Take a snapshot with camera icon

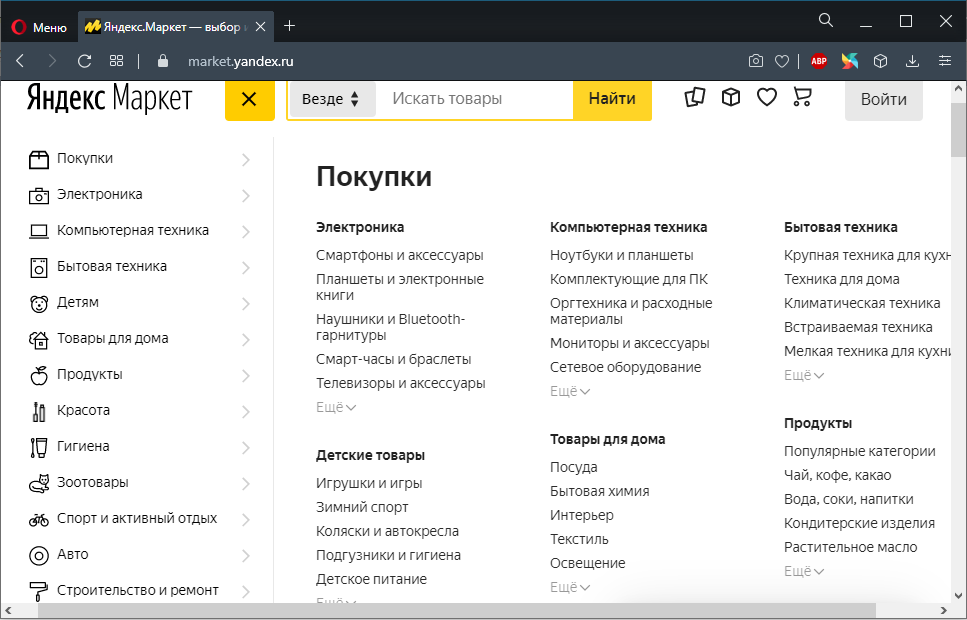(755, 61)
